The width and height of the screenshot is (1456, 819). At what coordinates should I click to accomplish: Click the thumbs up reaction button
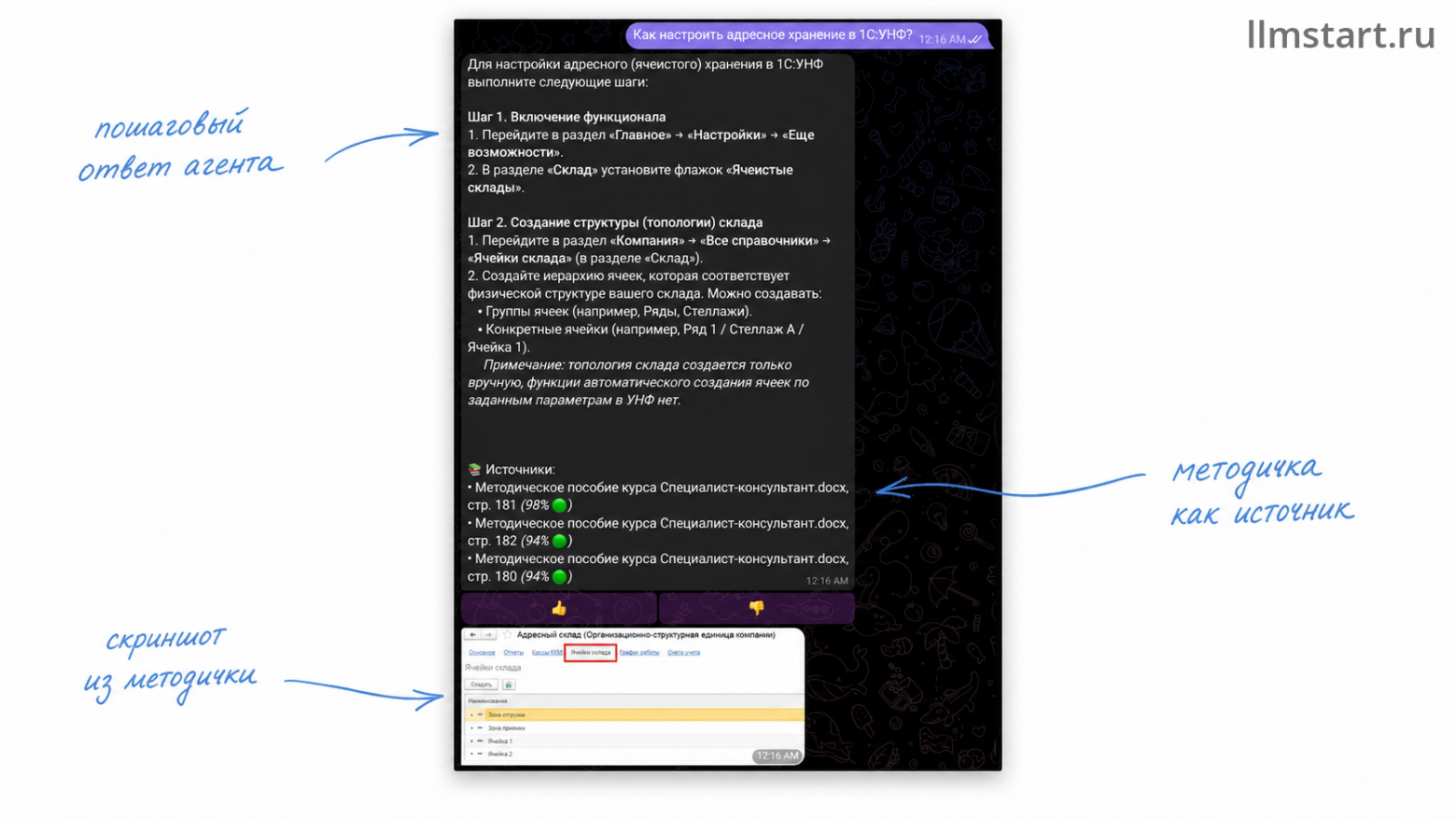tap(558, 608)
